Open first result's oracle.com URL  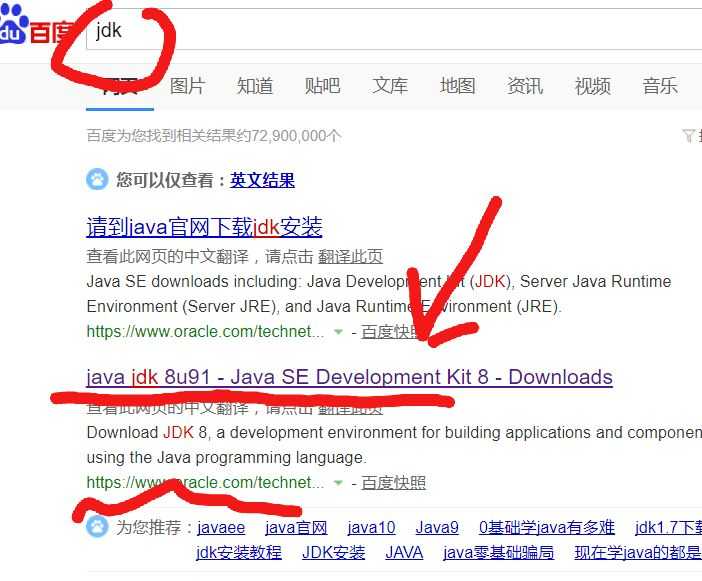[205, 331]
